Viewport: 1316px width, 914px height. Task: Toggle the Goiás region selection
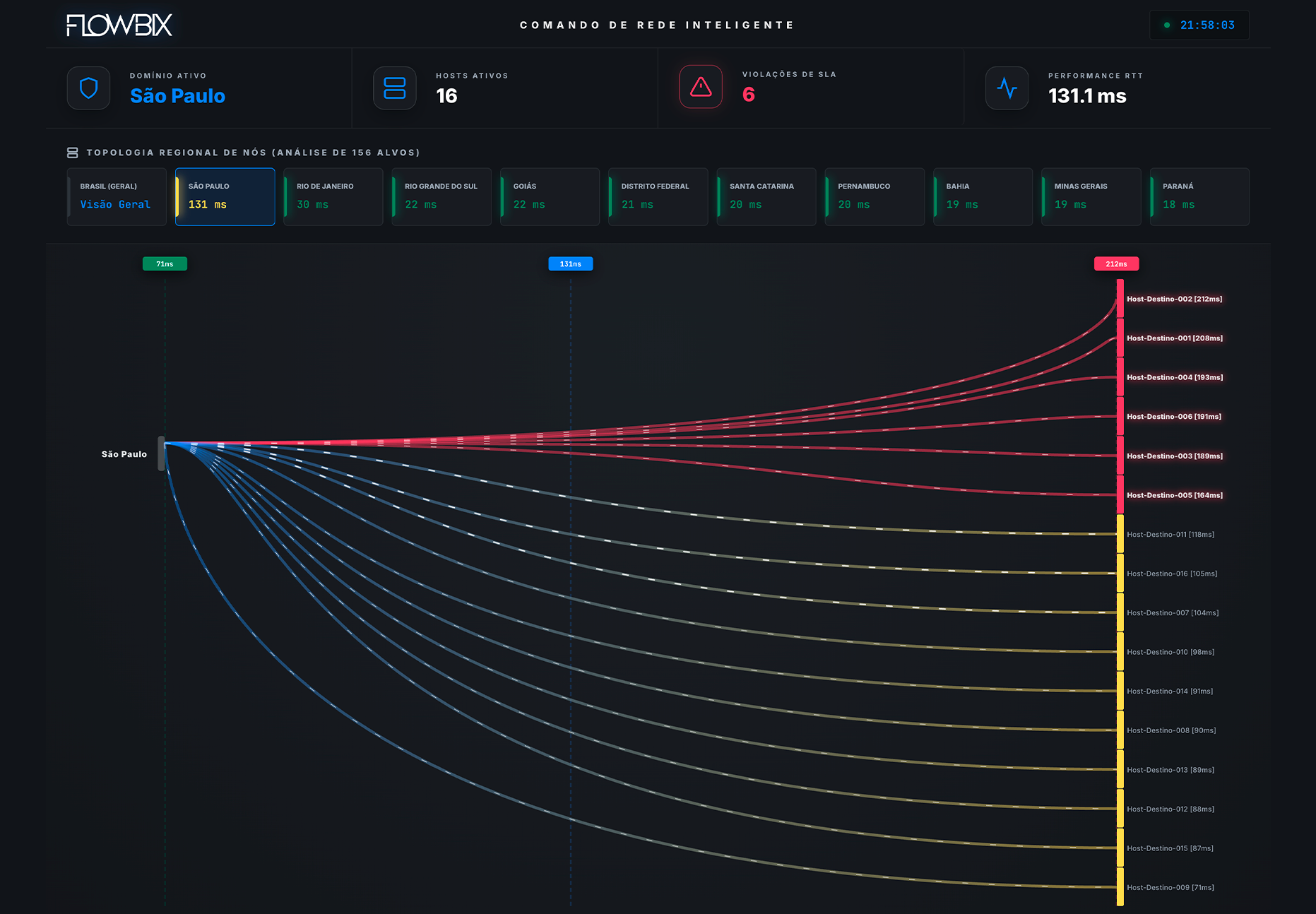click(x=550, y=196)
